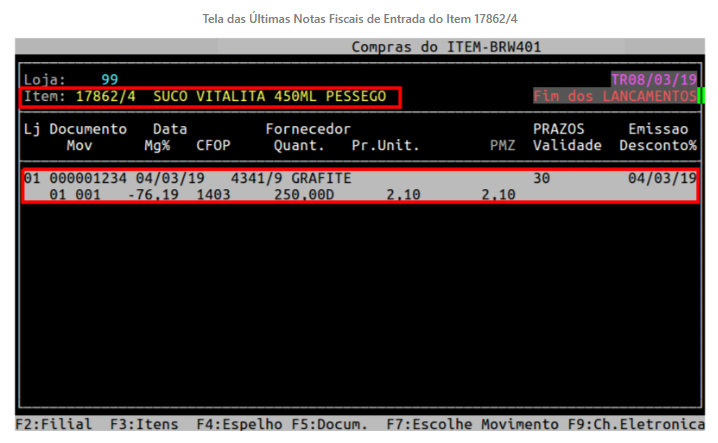
Task: Click the PMZ column header
Action: [502, 146]
